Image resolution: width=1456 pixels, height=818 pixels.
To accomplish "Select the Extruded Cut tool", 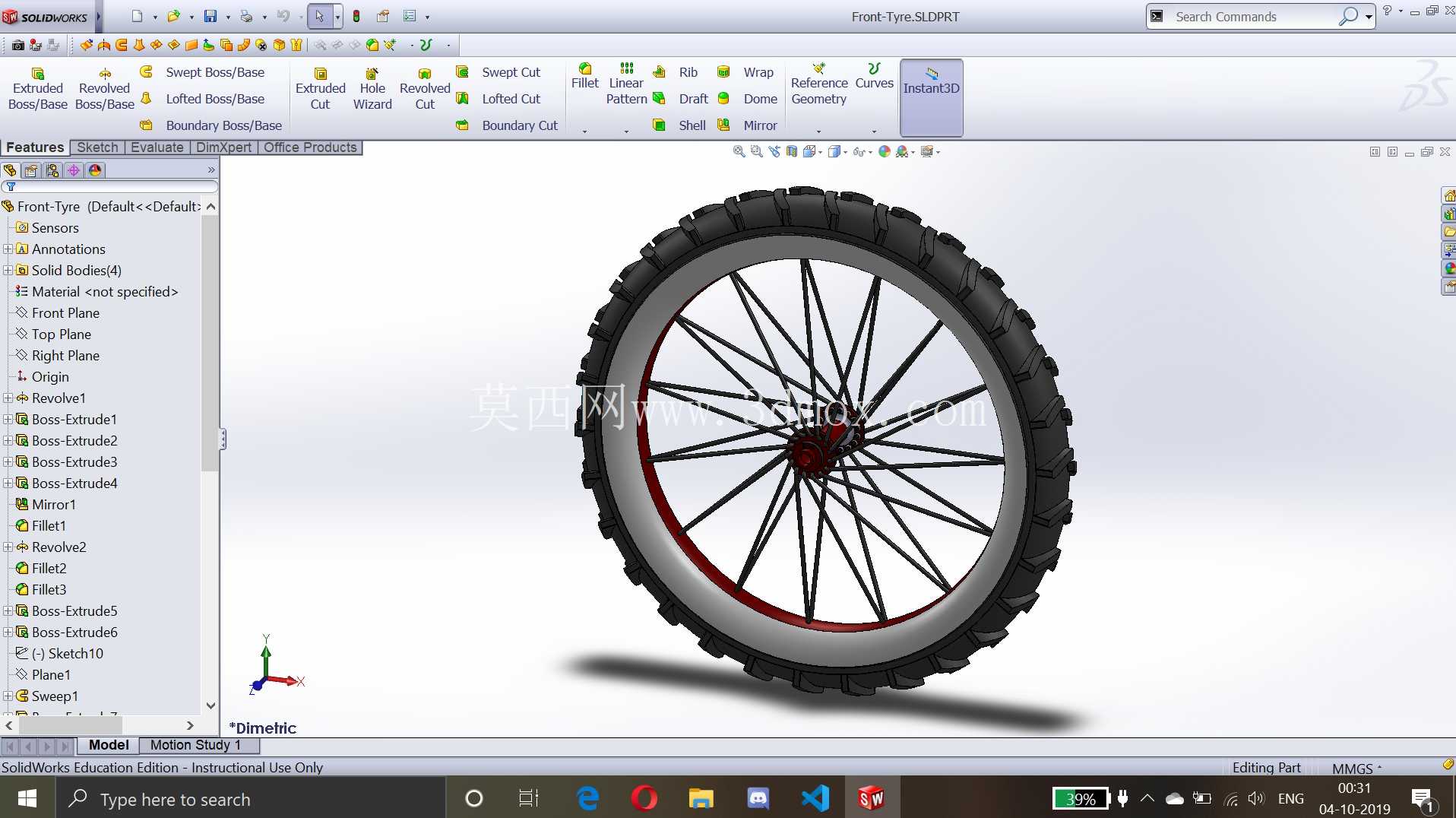I will point(320,89).
